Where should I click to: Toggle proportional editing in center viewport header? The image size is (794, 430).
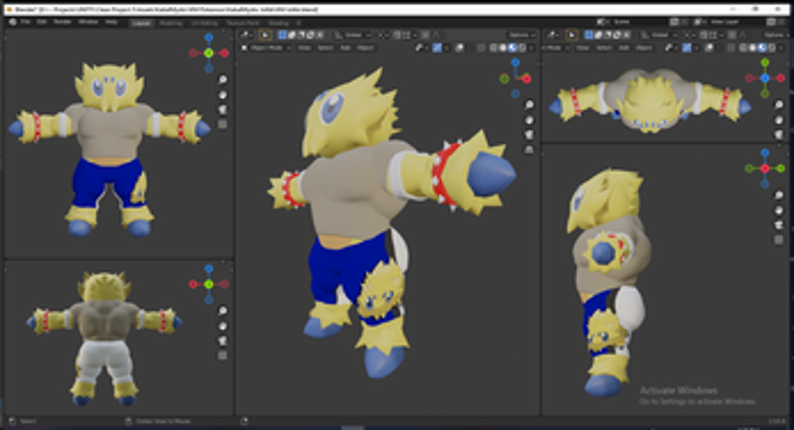click(x=425, y=35)
